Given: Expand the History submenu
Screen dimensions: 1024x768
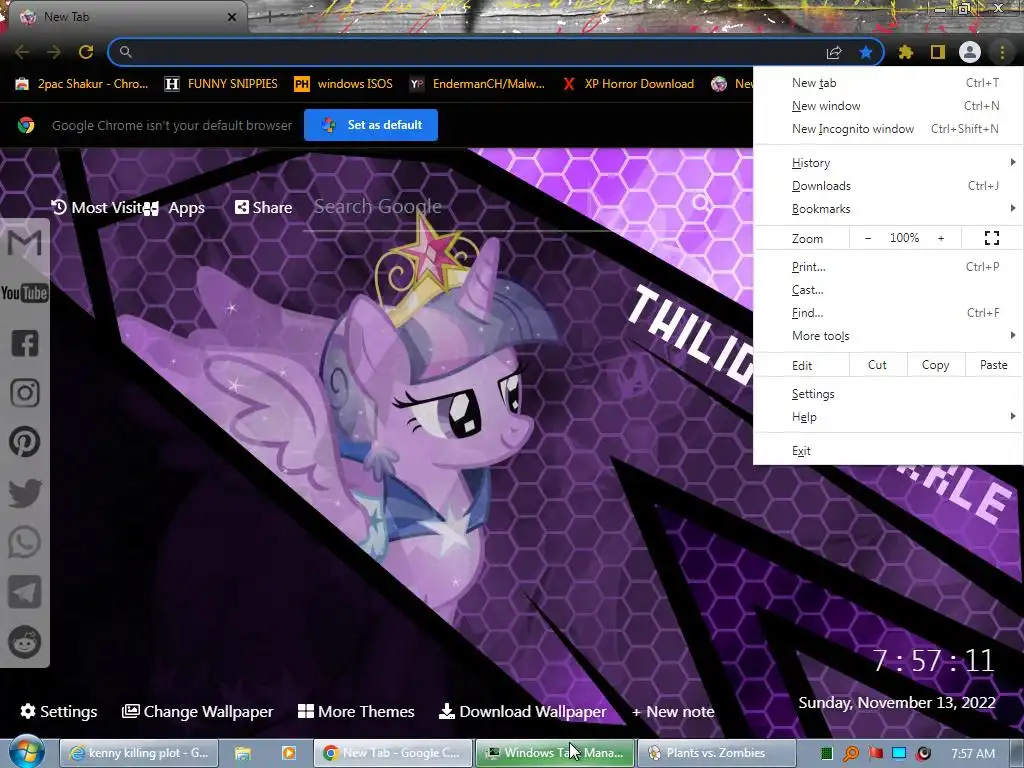Looking at the screenshot, I should pyautogui.click(x=888, y=163).
